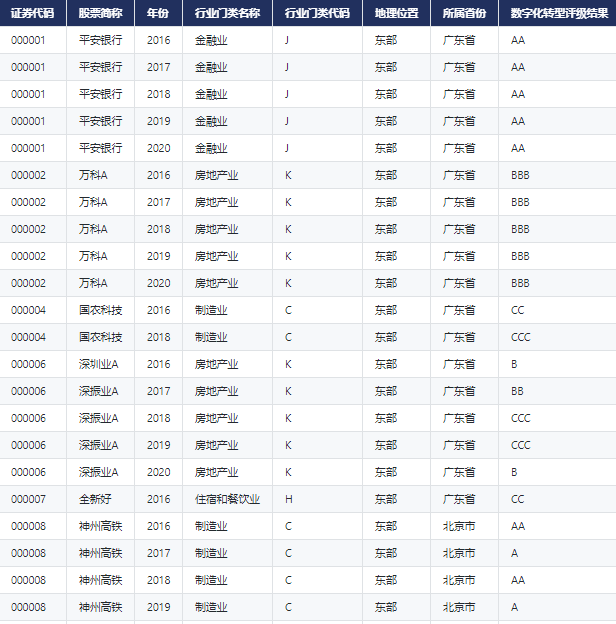This screenshot has height=624, width=616.
Task: Click 东部 in the 平安银行 2017 row
Action: pyautogui.click(x=386, y=67)
